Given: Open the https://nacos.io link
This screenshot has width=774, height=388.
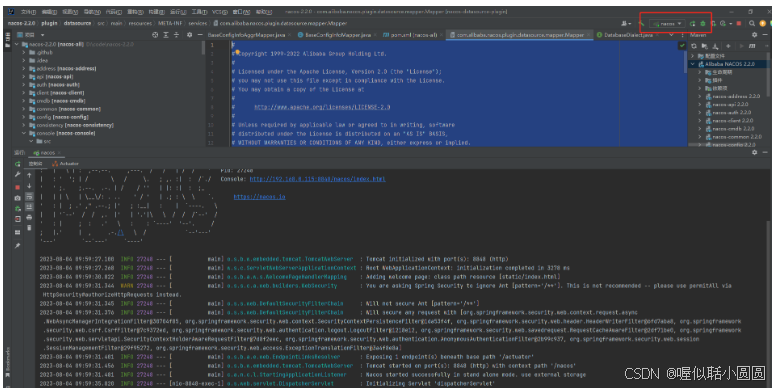Looking at the screenshot, I should click(x=259, y=197).
